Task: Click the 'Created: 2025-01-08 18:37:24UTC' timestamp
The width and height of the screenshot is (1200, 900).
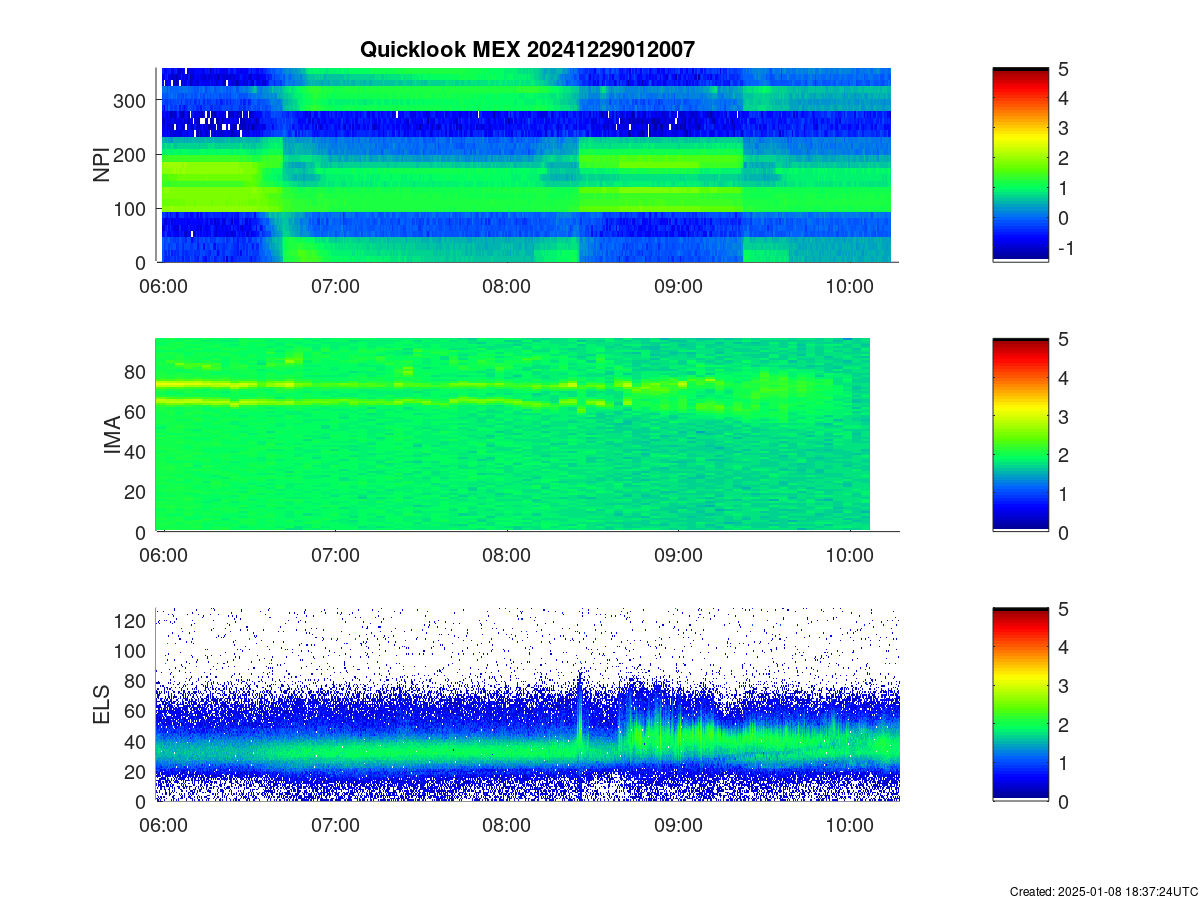Action: tap(1103, 891)
